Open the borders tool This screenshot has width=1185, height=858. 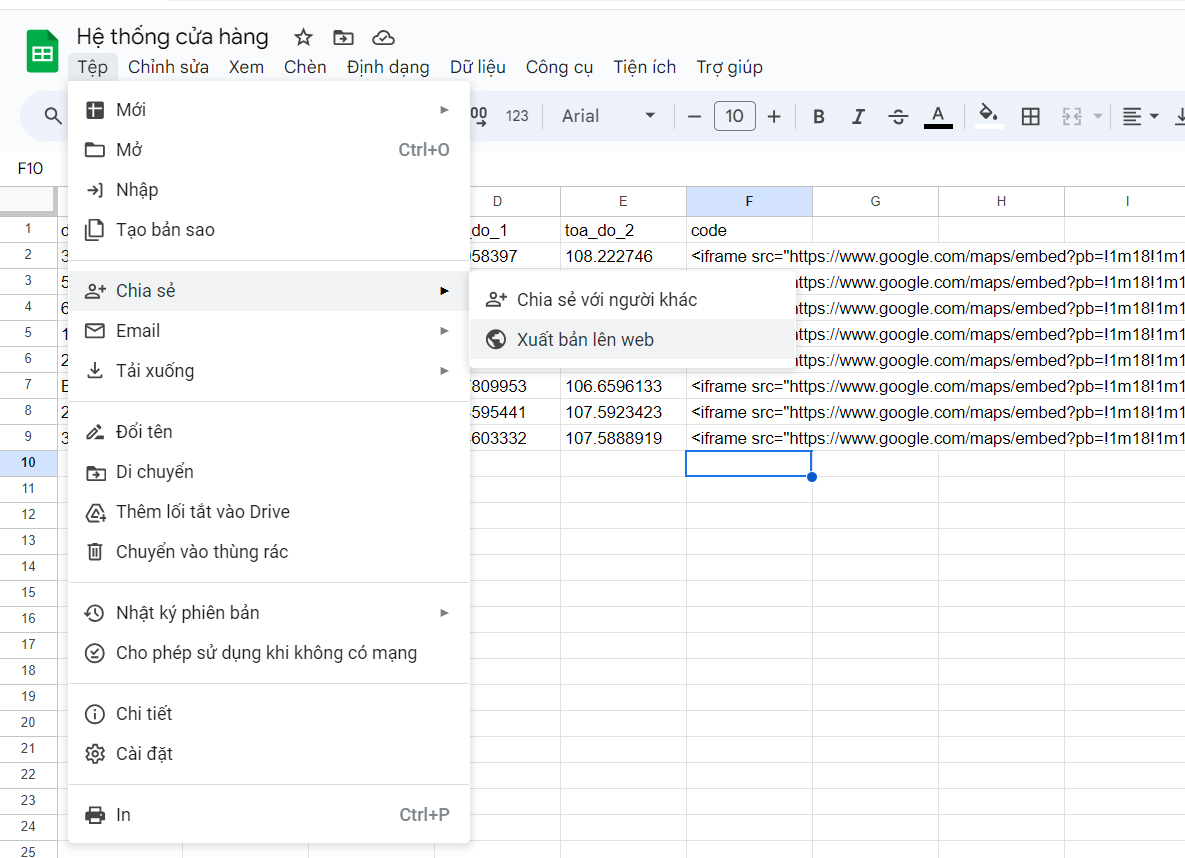pyautogui.click(x=1030, y=116)
